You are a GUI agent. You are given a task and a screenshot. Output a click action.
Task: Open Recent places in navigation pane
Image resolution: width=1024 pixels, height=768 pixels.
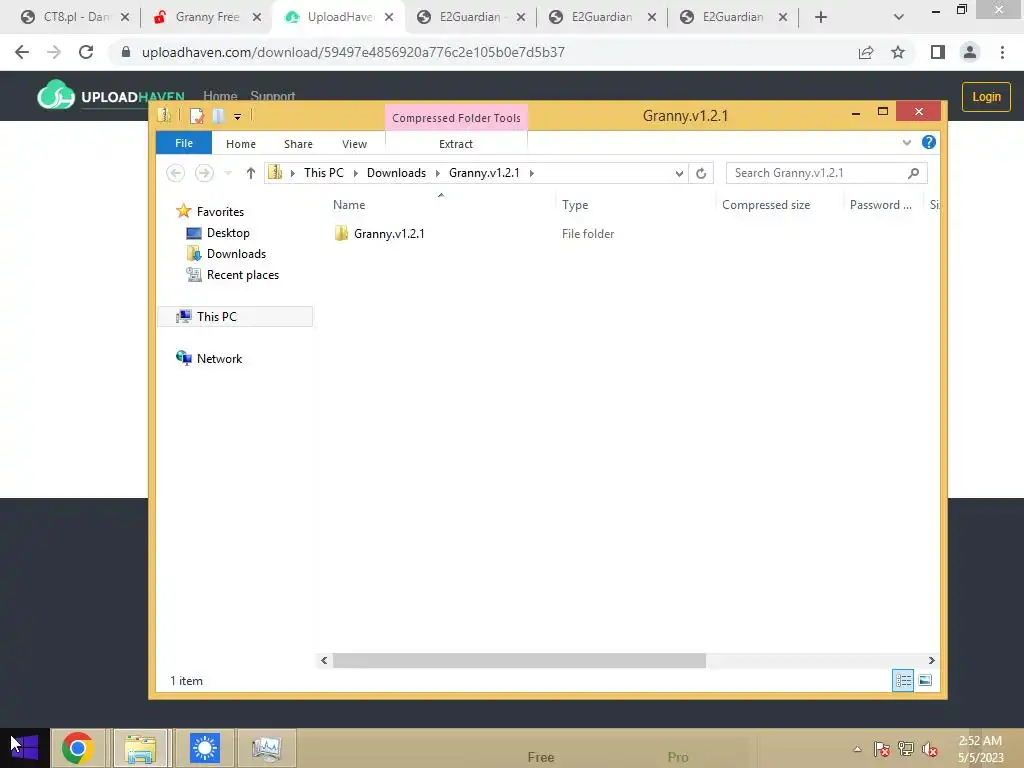(x=242, y=275)
